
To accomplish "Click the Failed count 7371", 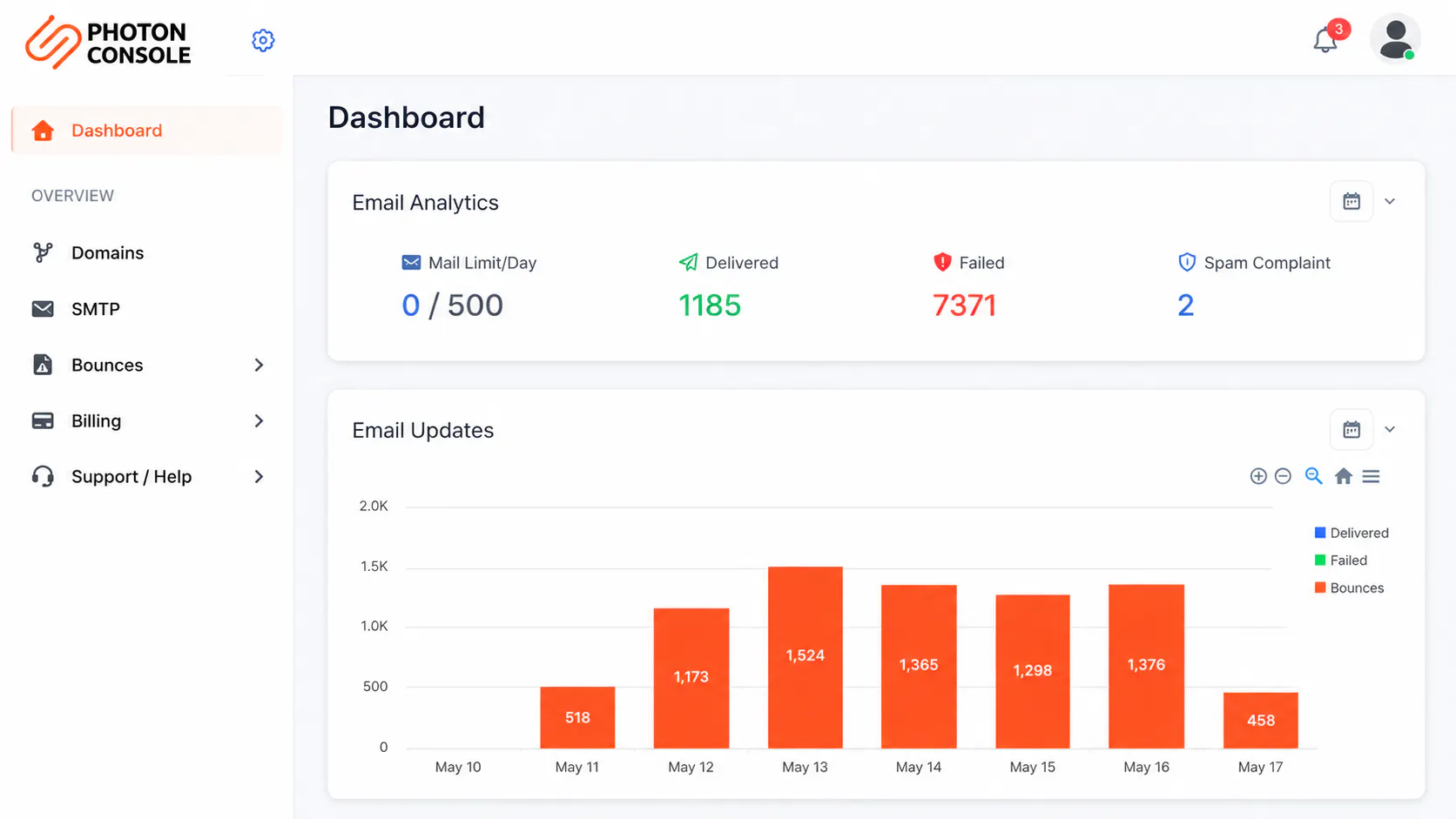I will click(964, 305).
